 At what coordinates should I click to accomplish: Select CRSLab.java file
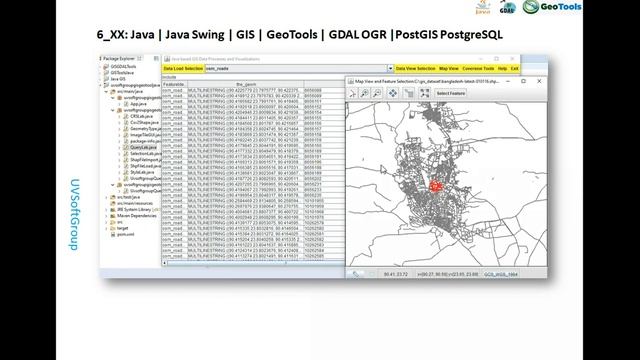[141, 116]
